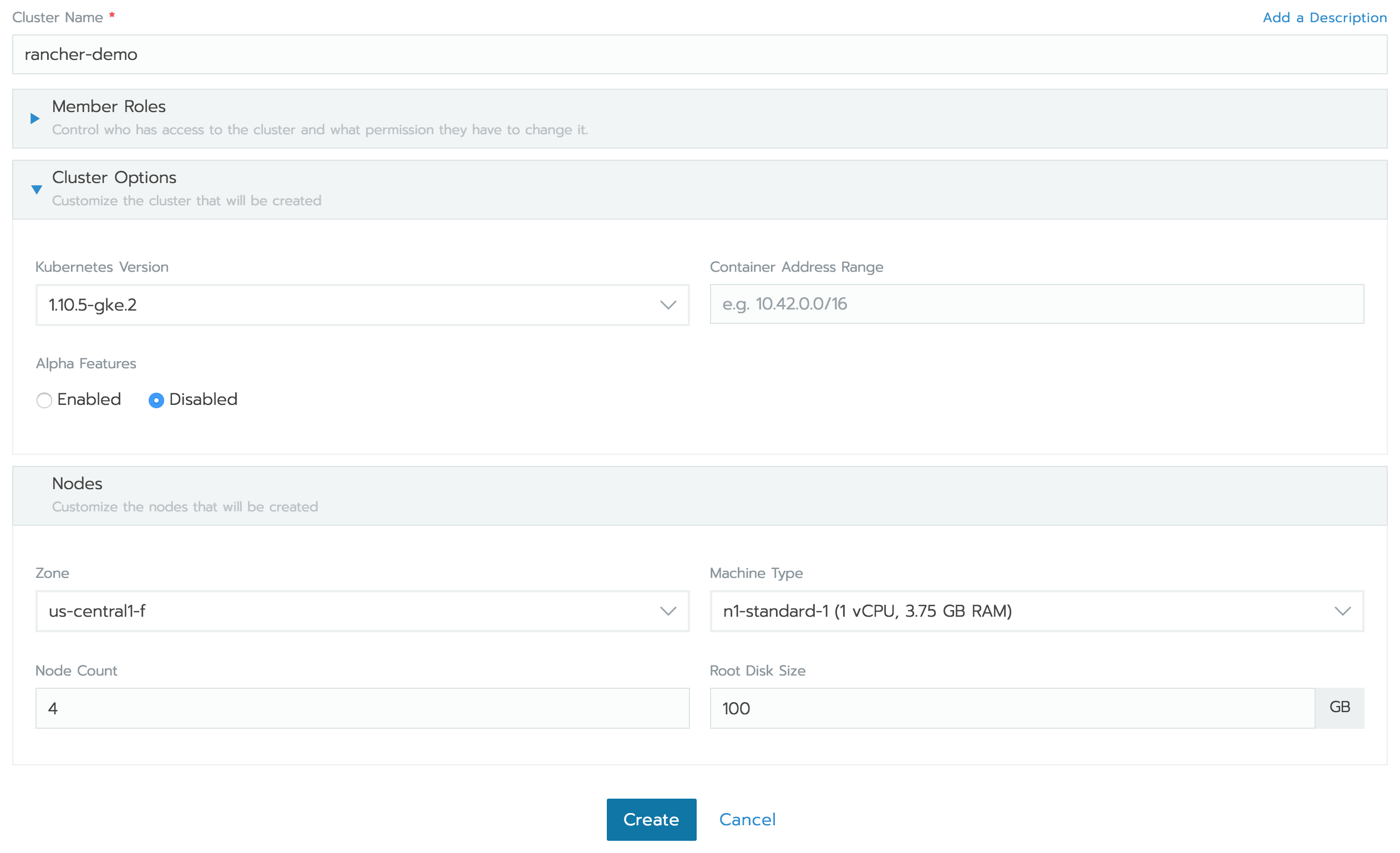Click the Zone dropdown chevron icon
1400x853 pixels.
668,612
